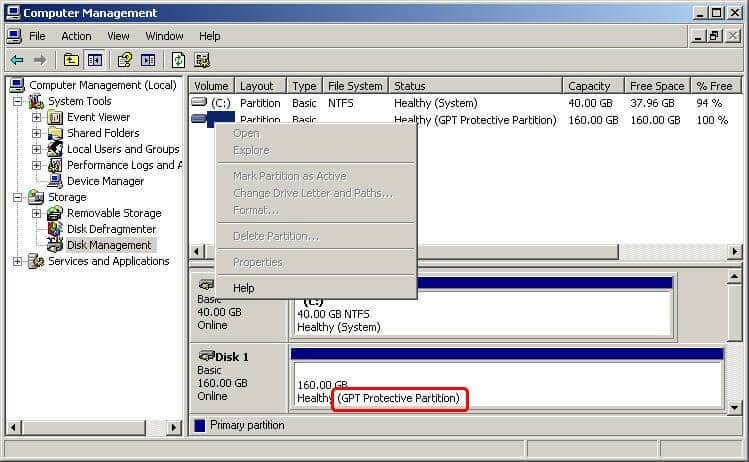Click the Forward arrow toolbar icon

tap(40, 60)
